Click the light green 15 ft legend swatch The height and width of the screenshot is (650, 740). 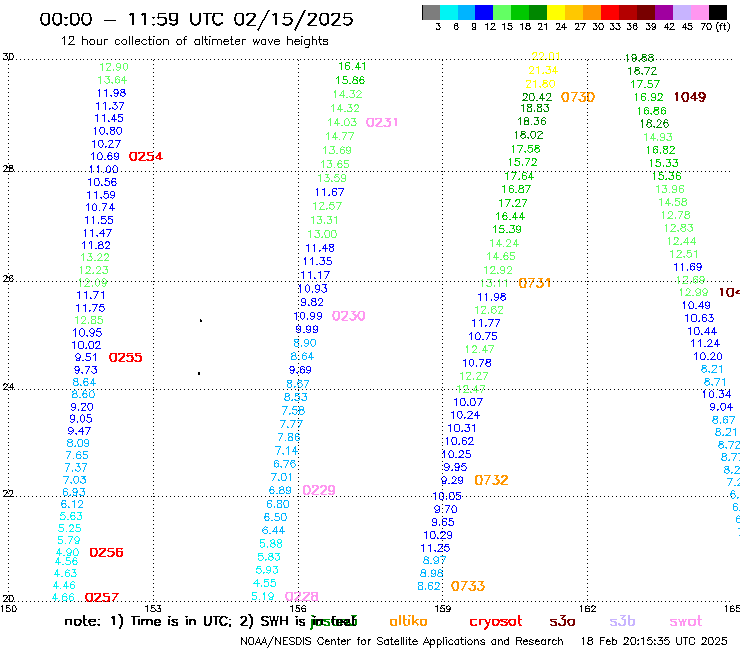point(502,12)
